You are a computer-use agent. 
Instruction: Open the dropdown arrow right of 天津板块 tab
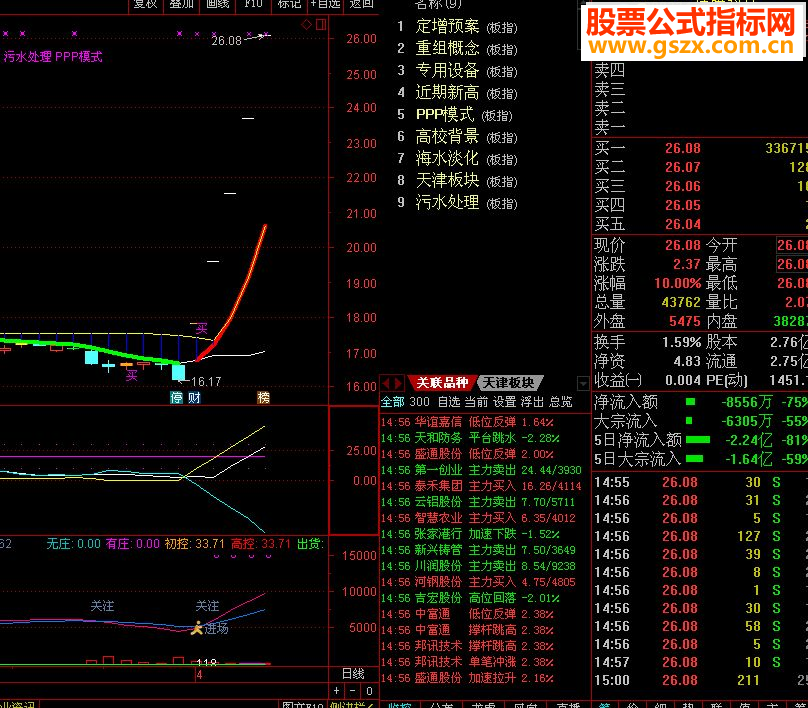click(x=583, y=383)
